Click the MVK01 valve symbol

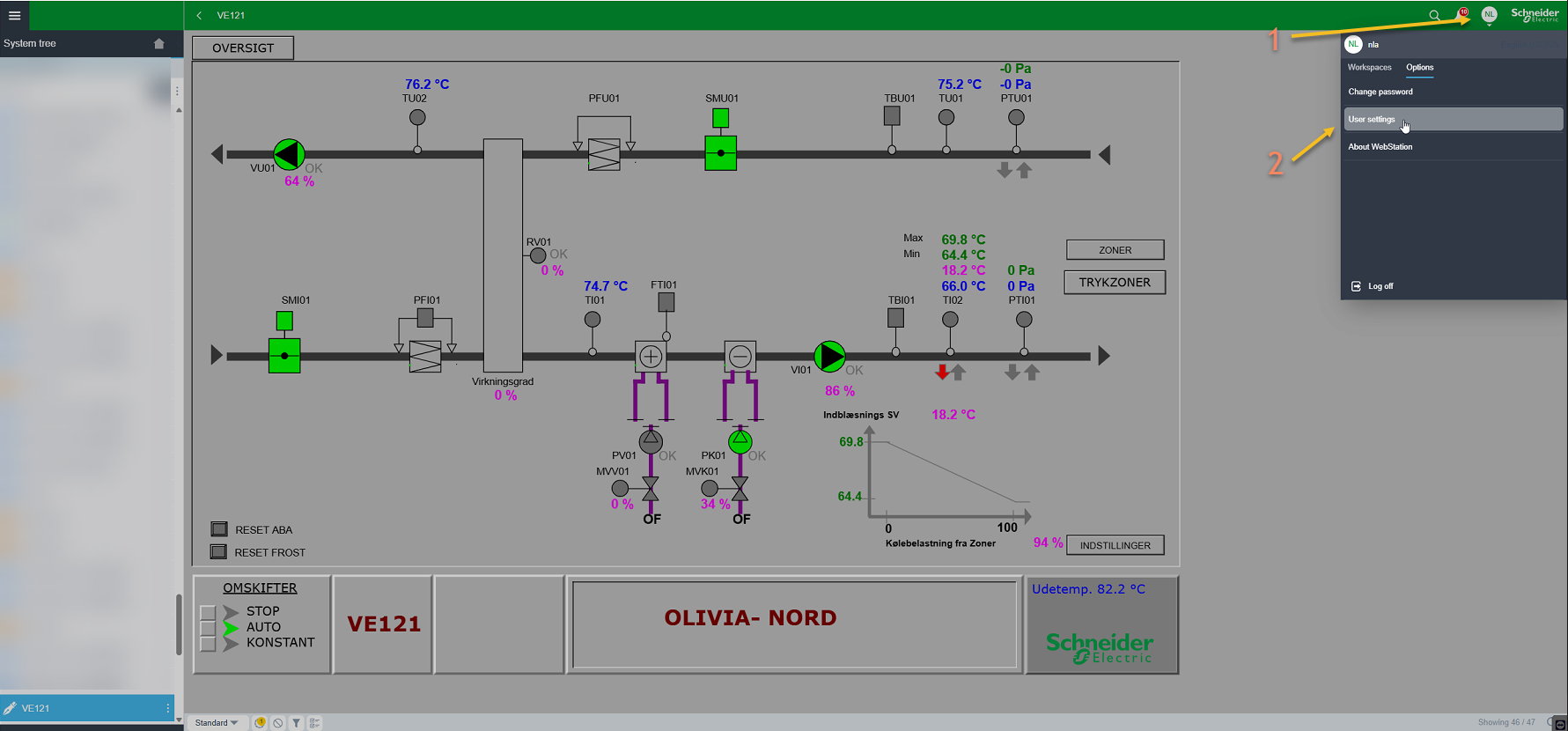click(x=740, y=488)
